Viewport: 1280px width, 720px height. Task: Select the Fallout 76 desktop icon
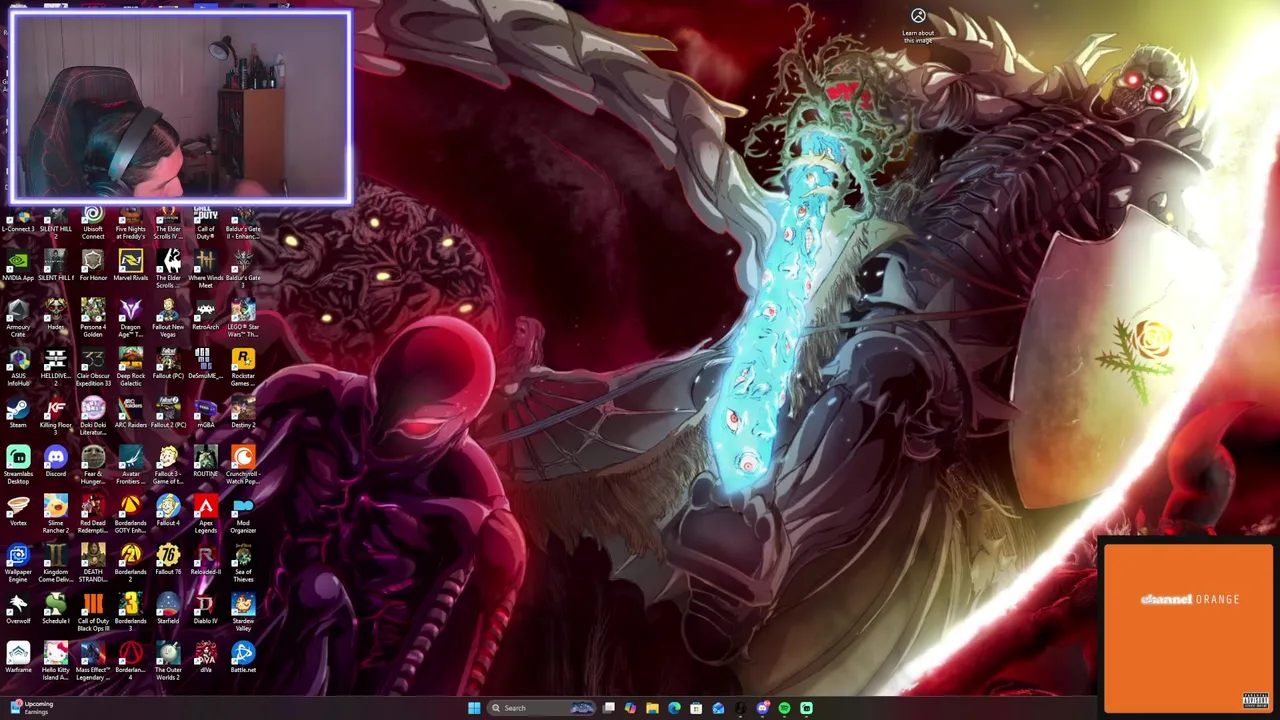pos(168,560)
